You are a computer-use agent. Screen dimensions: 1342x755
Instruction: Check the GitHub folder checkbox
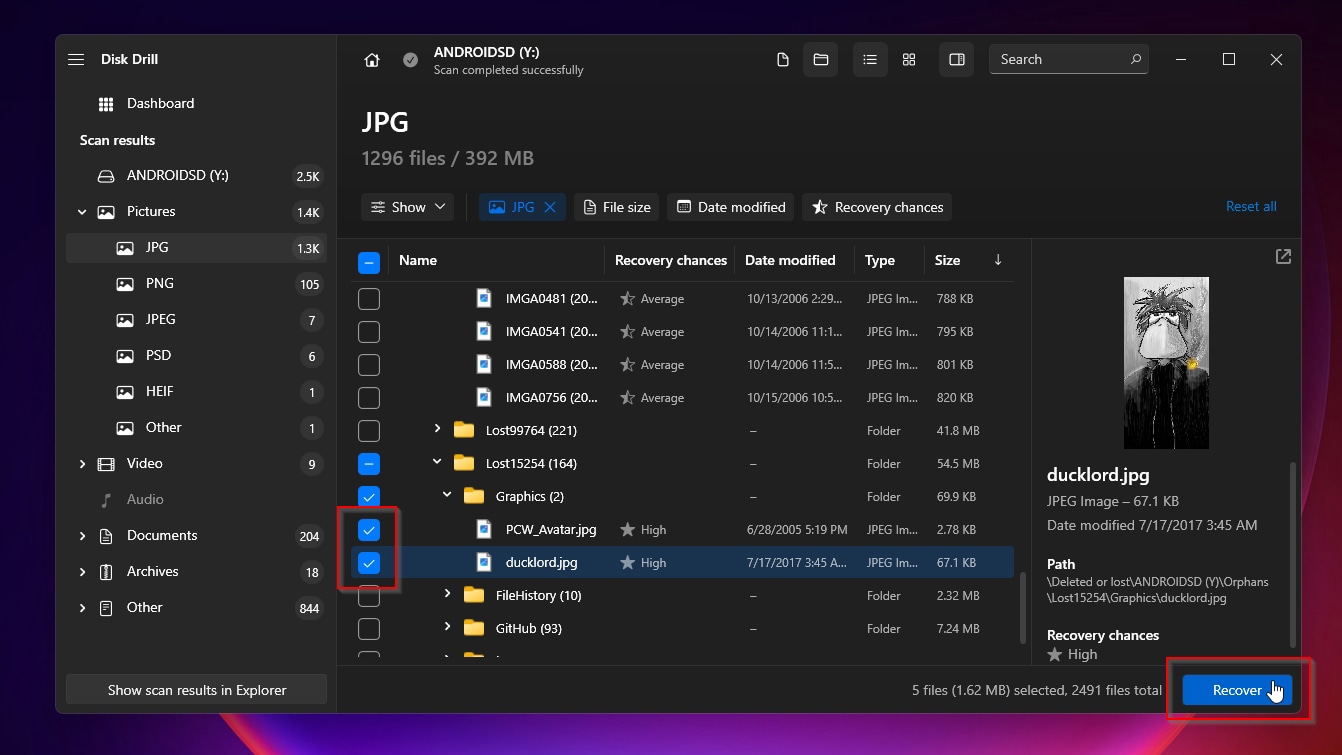pos(369,629)
